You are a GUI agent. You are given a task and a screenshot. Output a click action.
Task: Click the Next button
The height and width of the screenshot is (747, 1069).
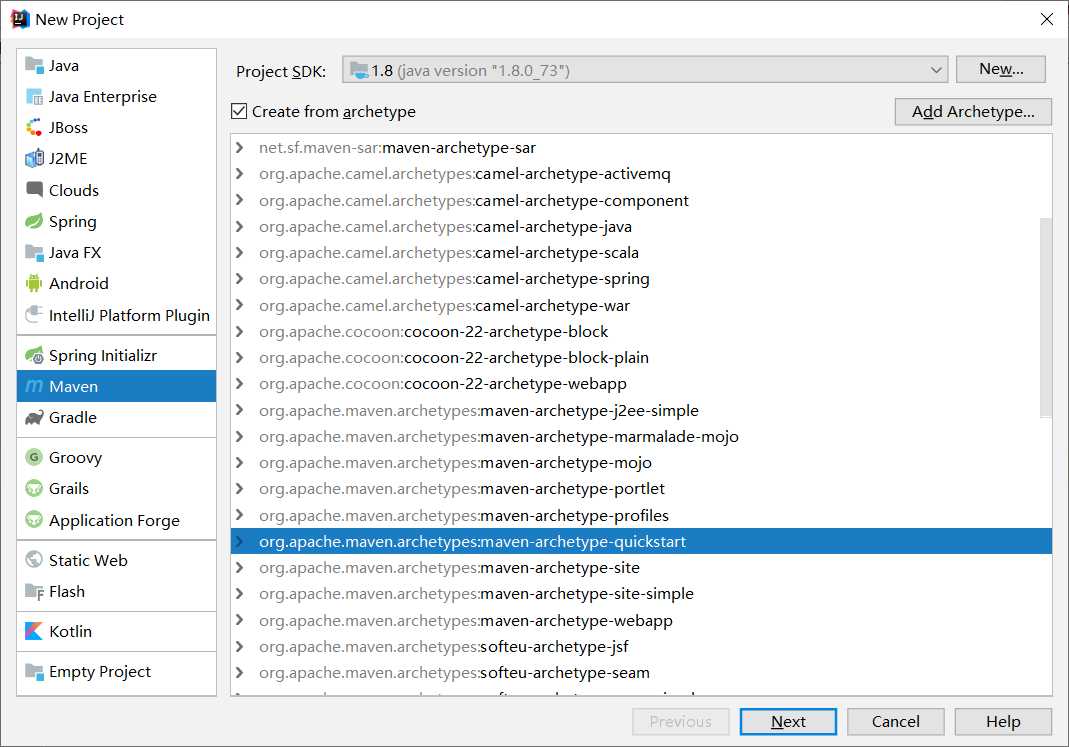coord(788,722)
